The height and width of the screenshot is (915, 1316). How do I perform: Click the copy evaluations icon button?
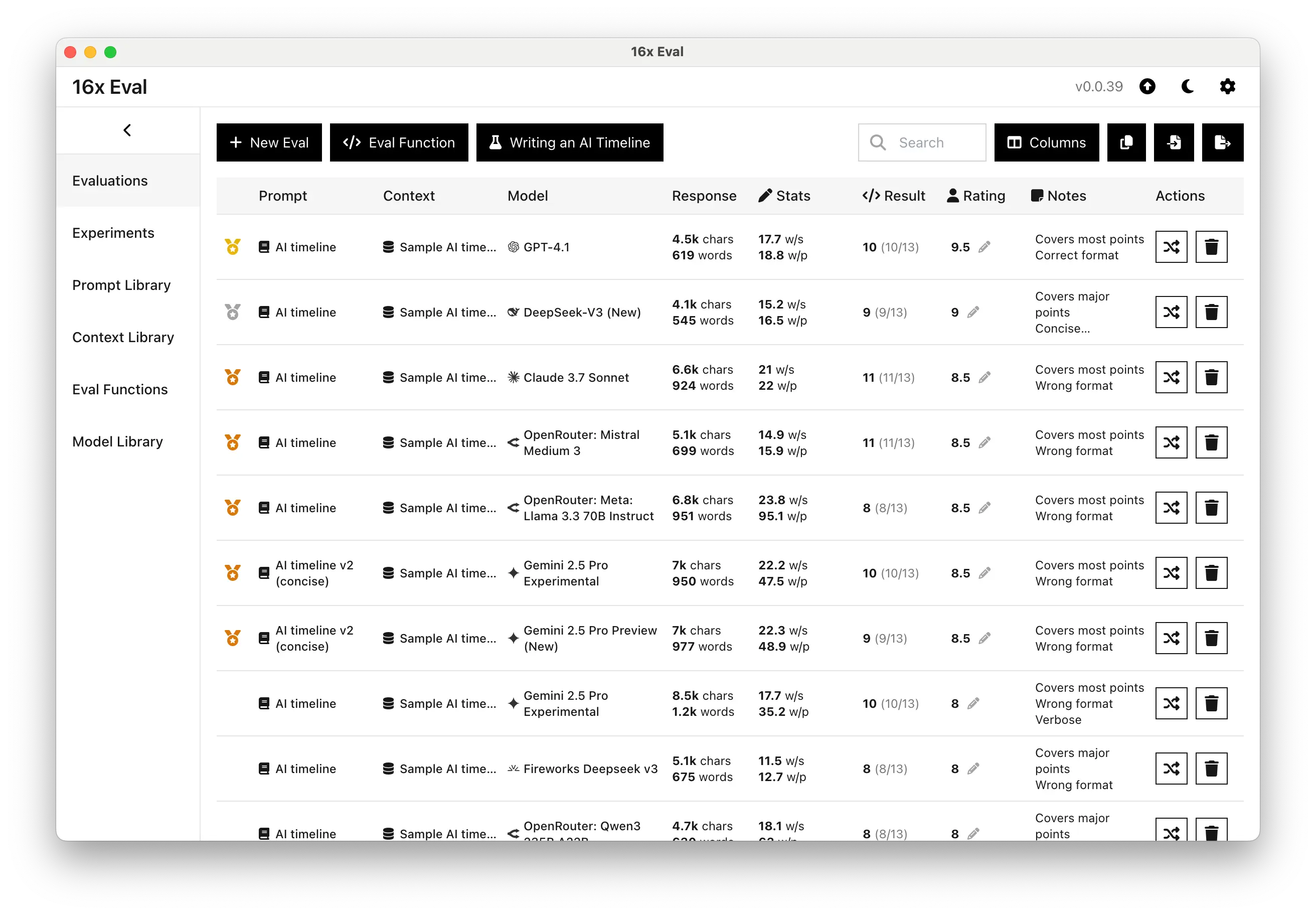coord(1126,142)
